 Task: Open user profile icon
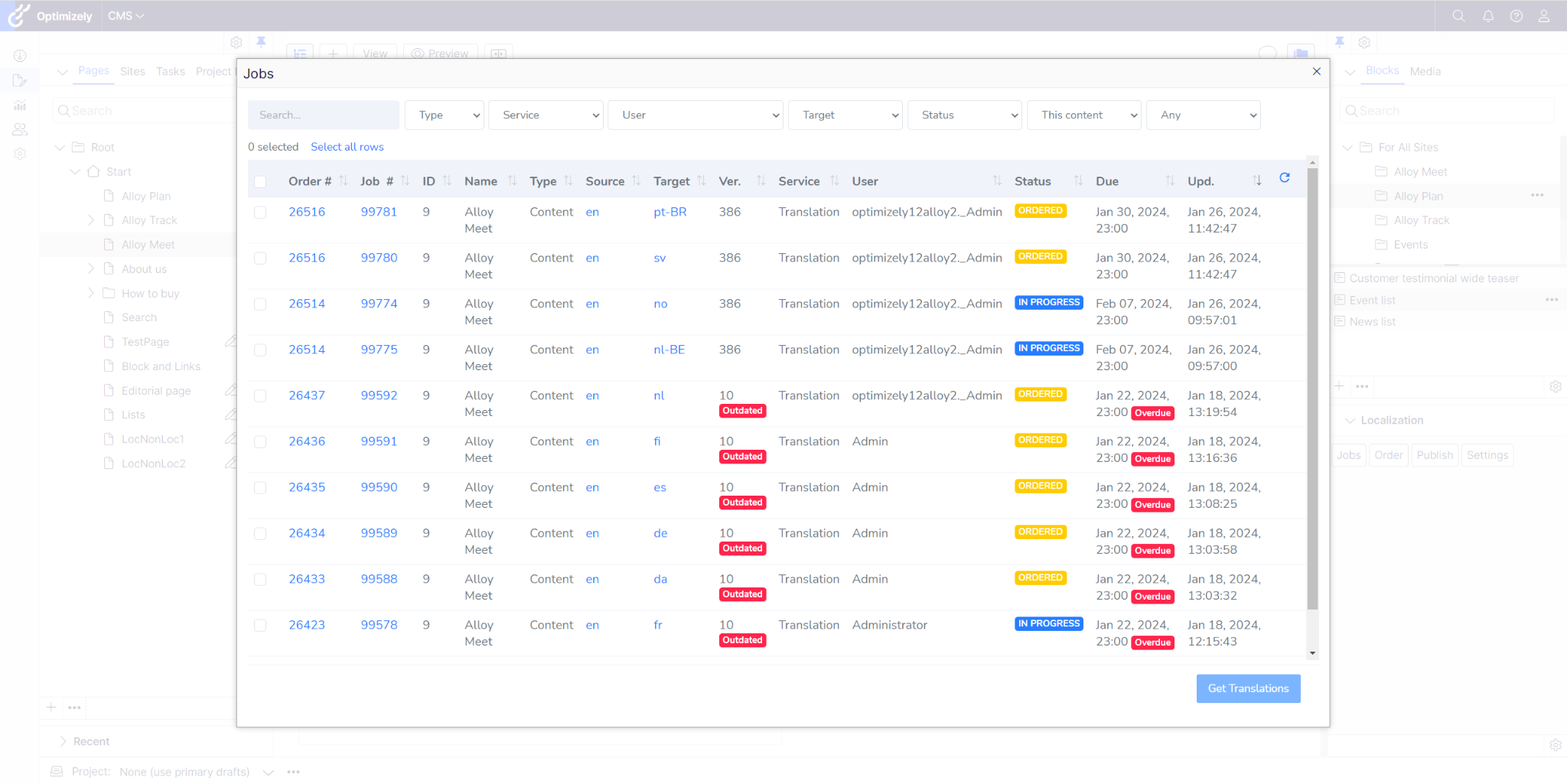[1544, 16]
